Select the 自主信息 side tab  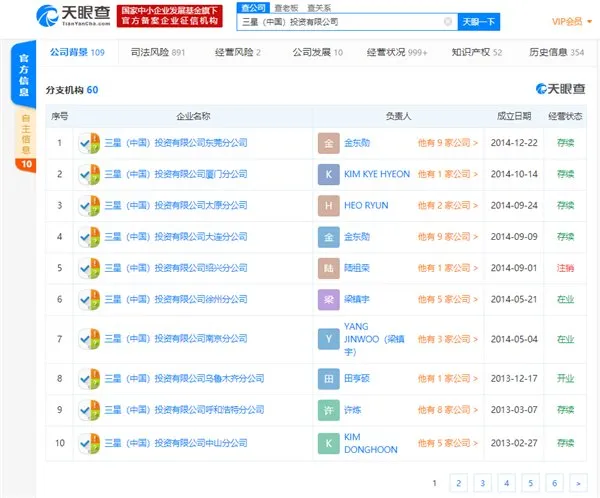(26, 134)
